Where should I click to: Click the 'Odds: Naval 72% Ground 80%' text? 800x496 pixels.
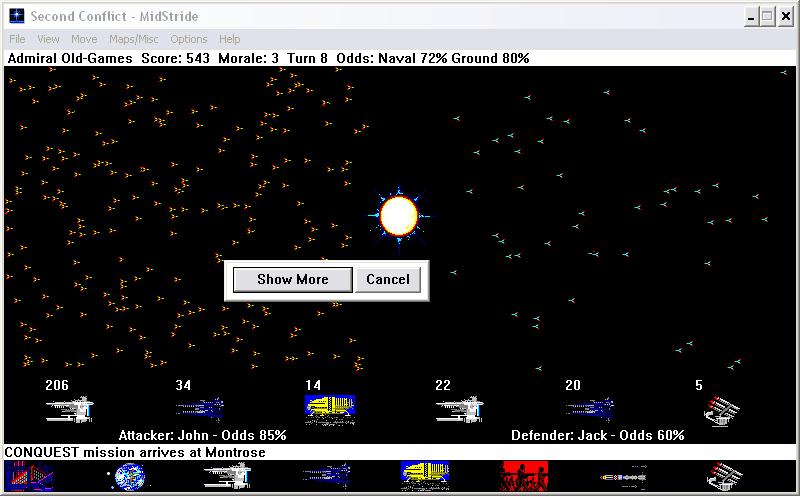point(433,58)
